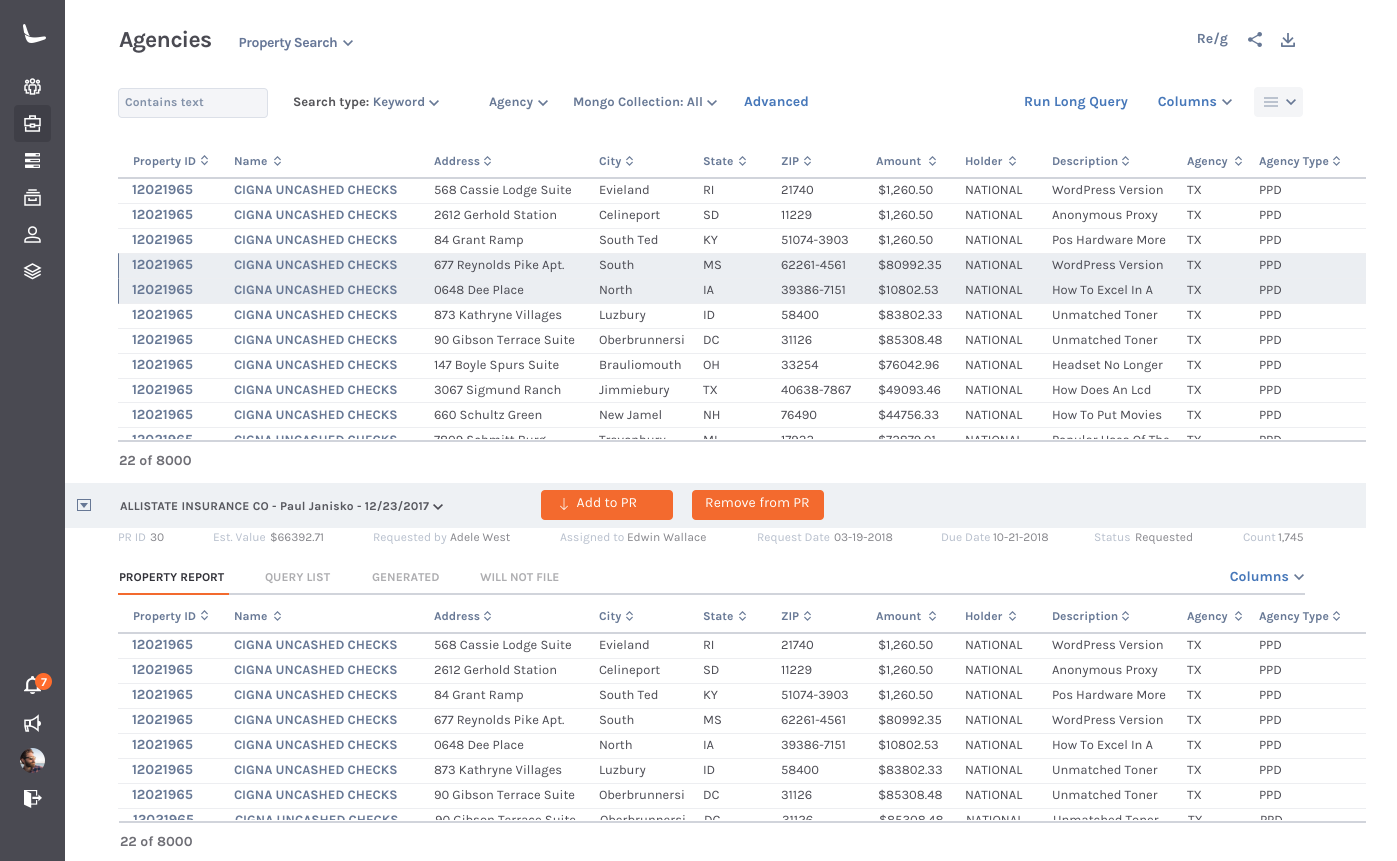Click the logout icon in sidebar
Screen dimensions: 1397x861
(32, 798)
